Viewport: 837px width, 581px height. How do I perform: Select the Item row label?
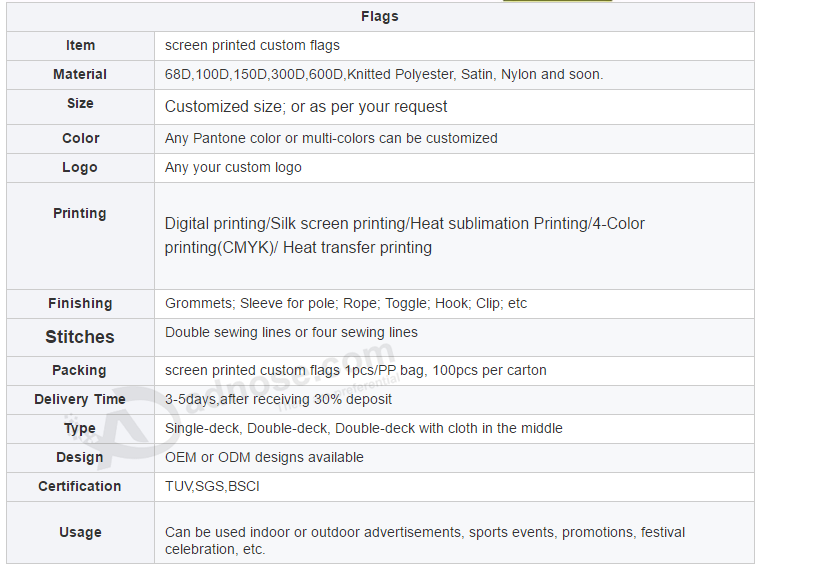tap(80, 45)
